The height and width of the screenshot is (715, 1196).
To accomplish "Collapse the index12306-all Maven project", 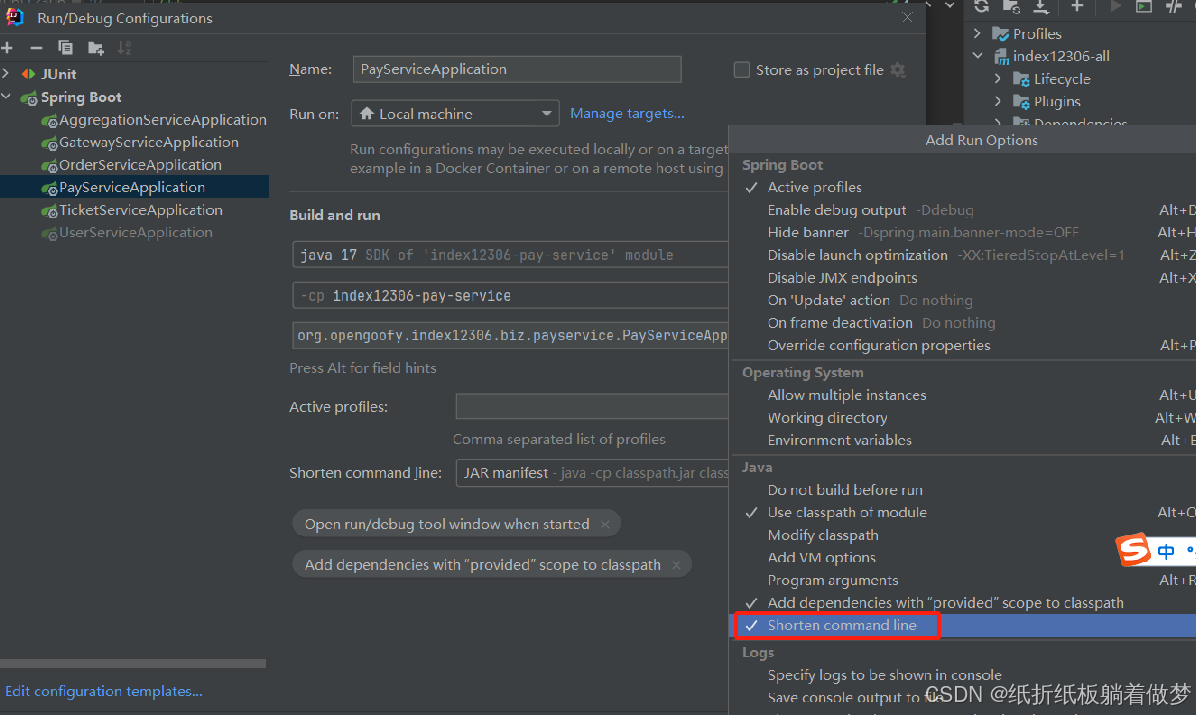I will pos(978,55).
